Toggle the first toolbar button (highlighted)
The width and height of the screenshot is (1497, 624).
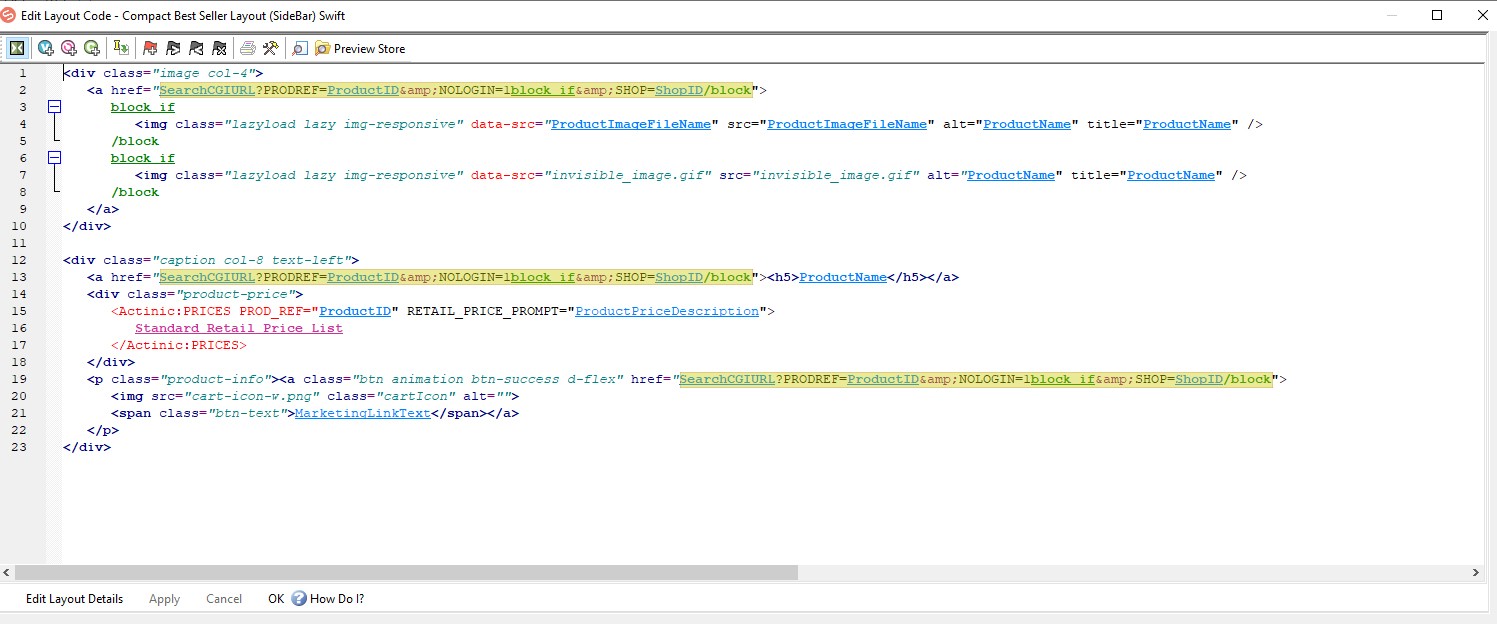(x=17, y=48)
